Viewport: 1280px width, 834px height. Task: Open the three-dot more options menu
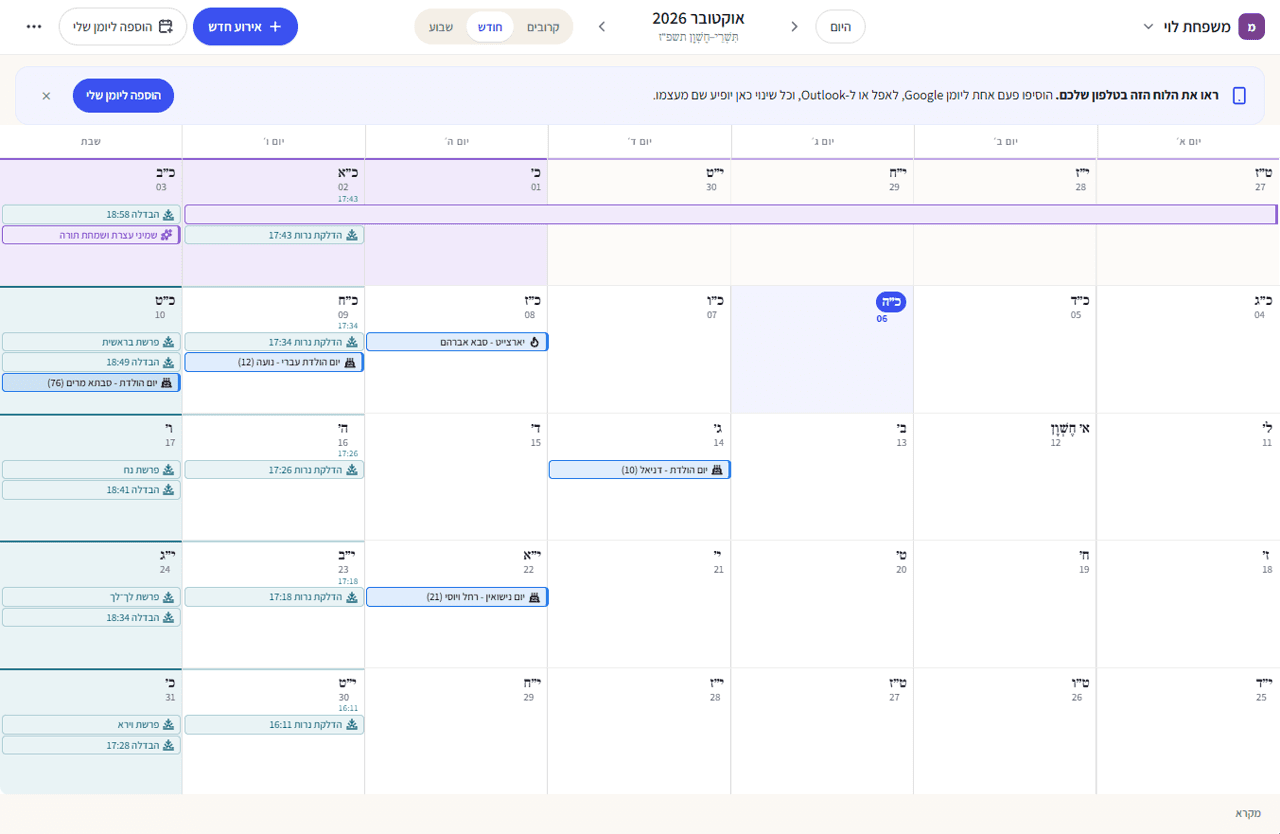point(34,26)
